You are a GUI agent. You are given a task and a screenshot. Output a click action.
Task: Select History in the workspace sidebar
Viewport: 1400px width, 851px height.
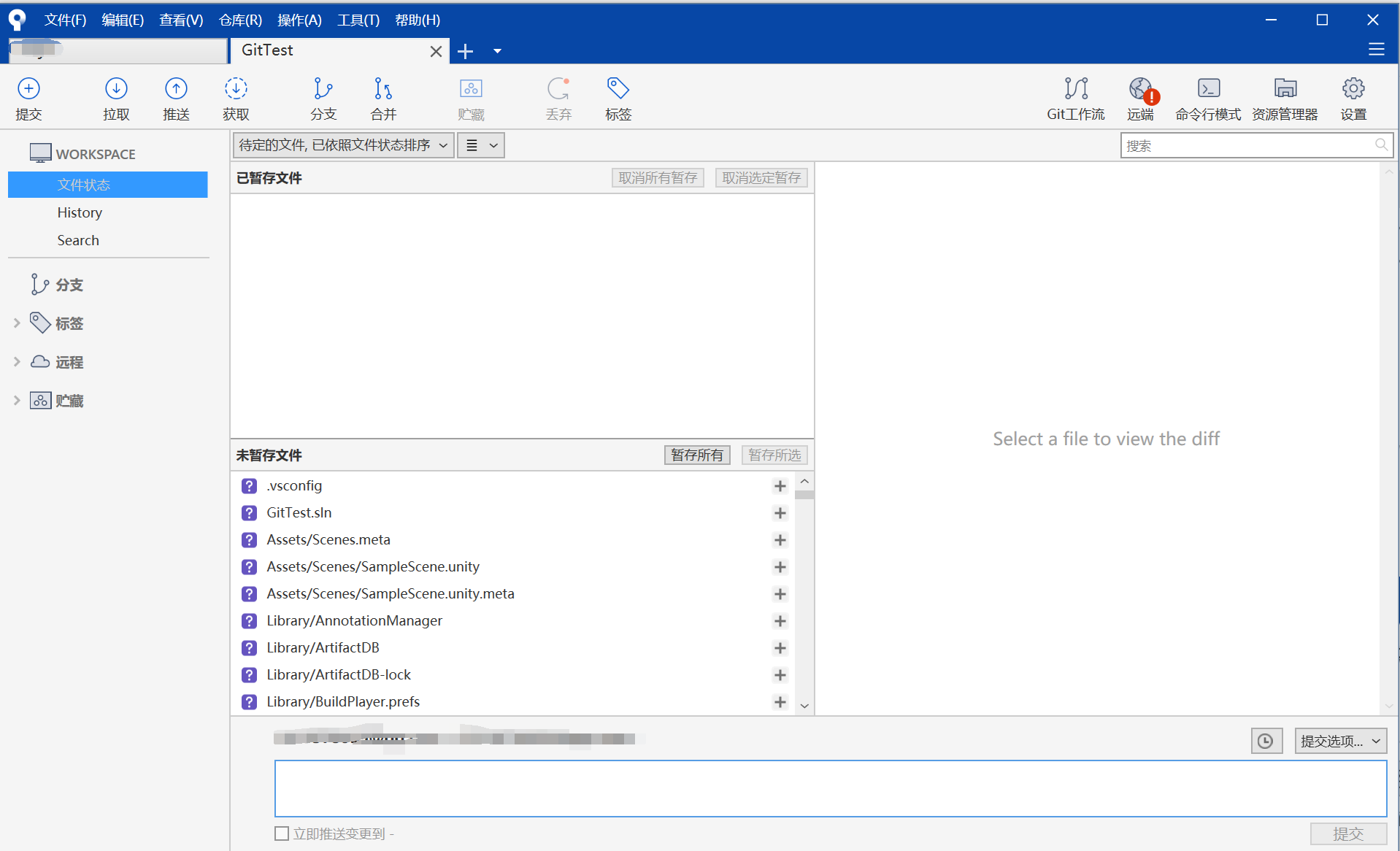click(80, 212)
